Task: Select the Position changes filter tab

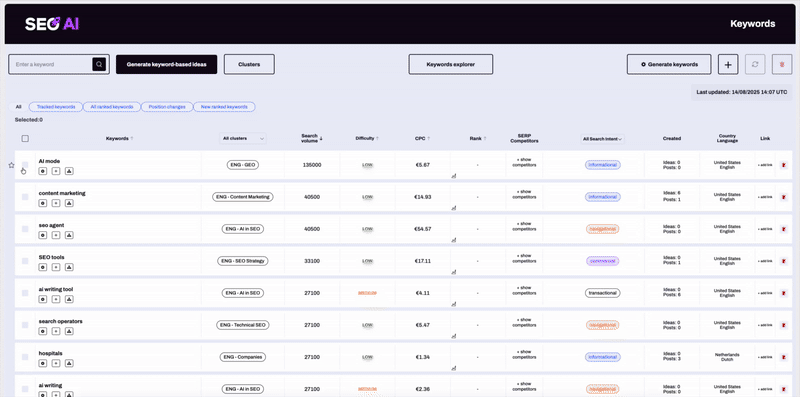Action: pyautogui.click(x=167, y=107)
